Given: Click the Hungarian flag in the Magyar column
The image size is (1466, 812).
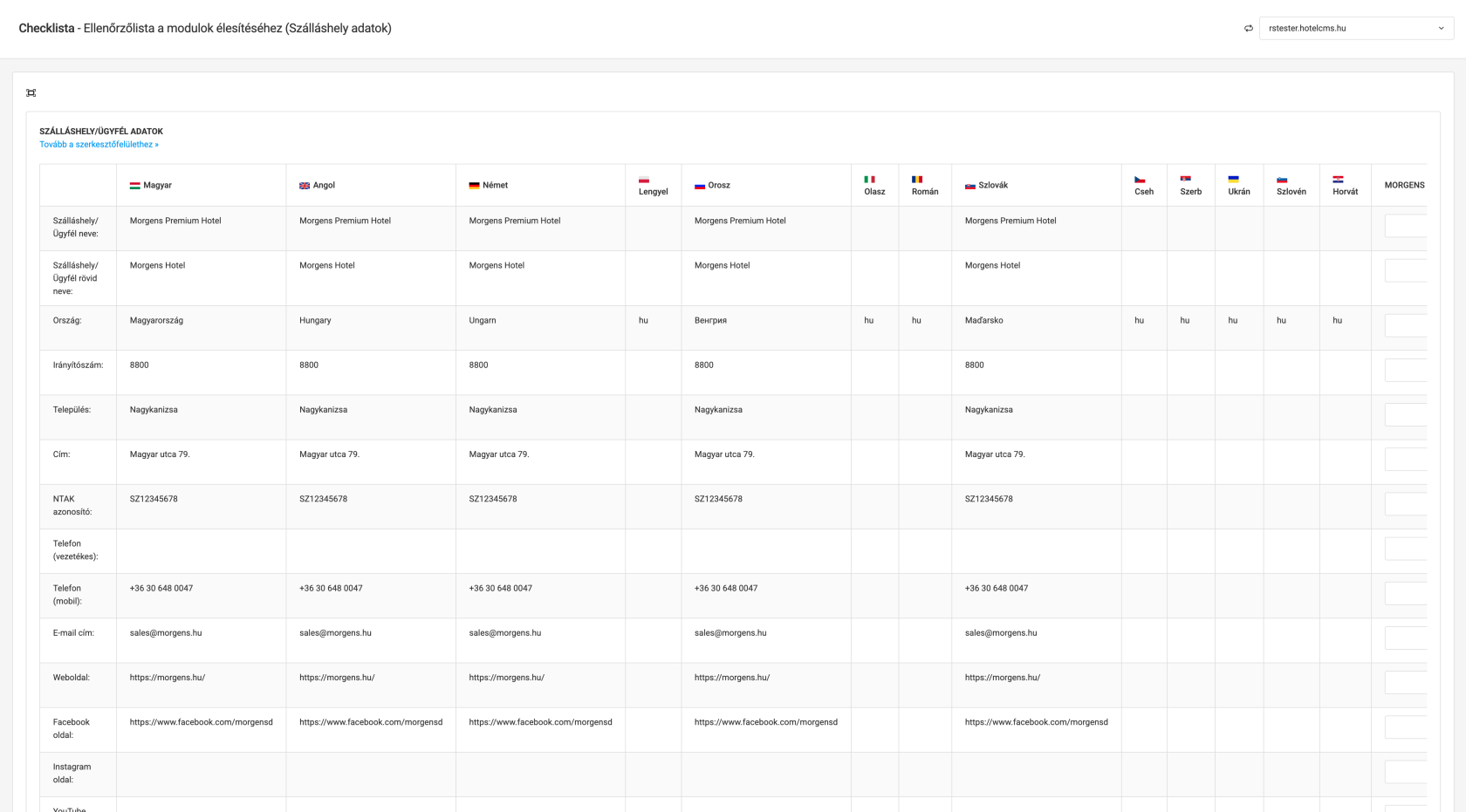Looking at the screenshot, I should click(135, 186).
